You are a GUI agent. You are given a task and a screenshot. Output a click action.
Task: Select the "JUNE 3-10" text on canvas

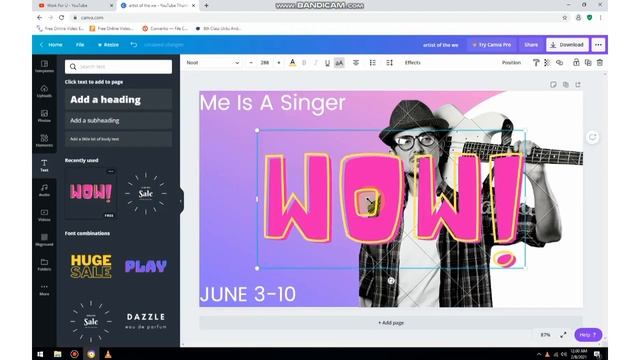pyautogui.click(x=248, y=294)
